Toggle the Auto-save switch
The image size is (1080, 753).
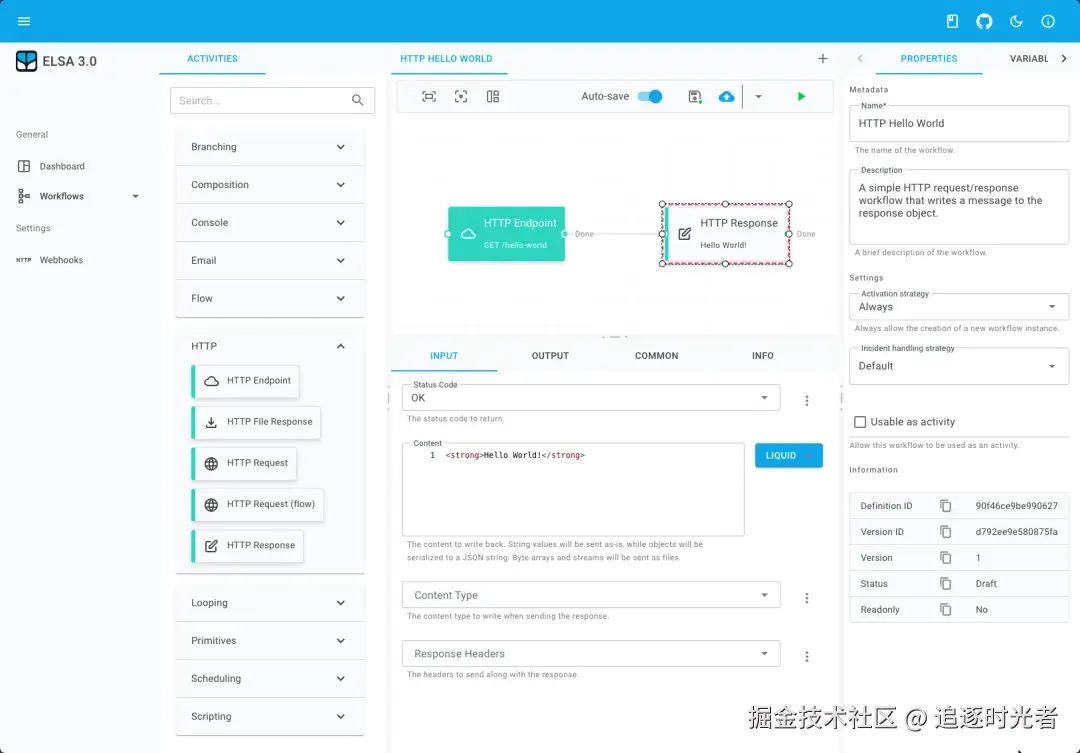coord(650,96)
